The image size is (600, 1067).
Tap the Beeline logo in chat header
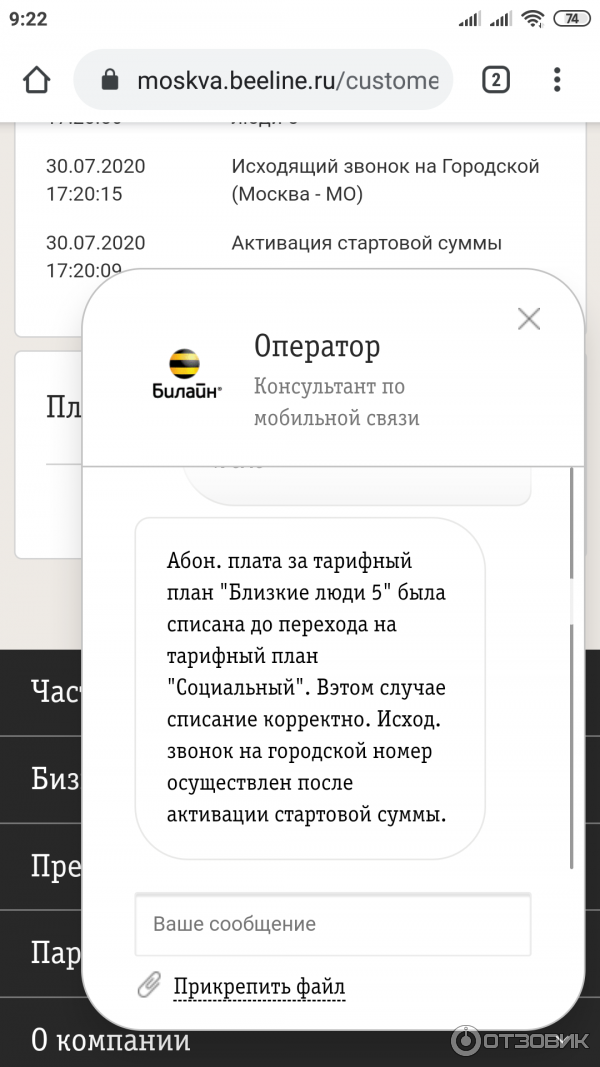pos(187,374)
